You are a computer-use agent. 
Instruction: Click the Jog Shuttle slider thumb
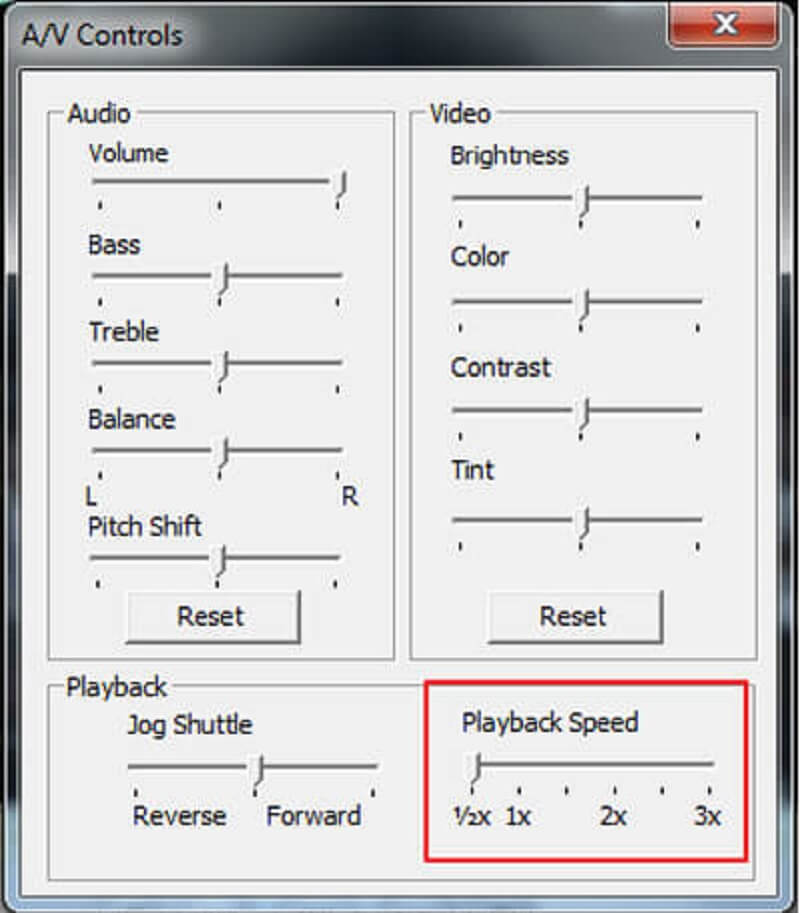pos(260,765)
